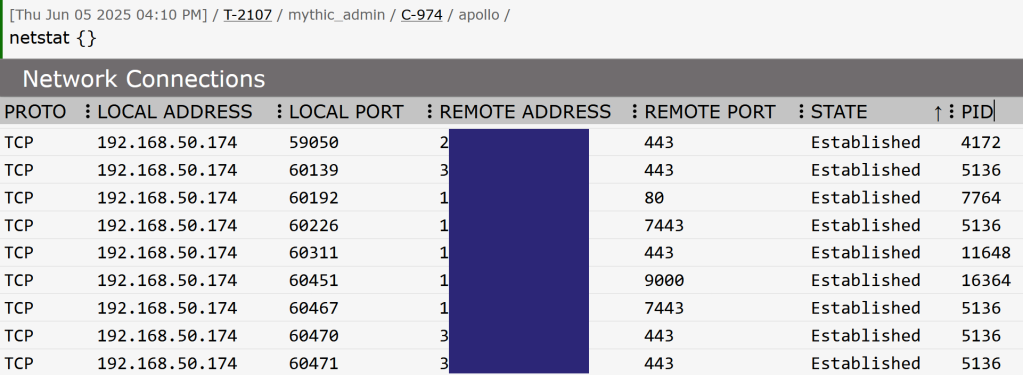Open the LOCAL ADDRESS column options menu
The height and width of the screenshot is (375, 1023).
pyautogui.click(x=279, y=112)
